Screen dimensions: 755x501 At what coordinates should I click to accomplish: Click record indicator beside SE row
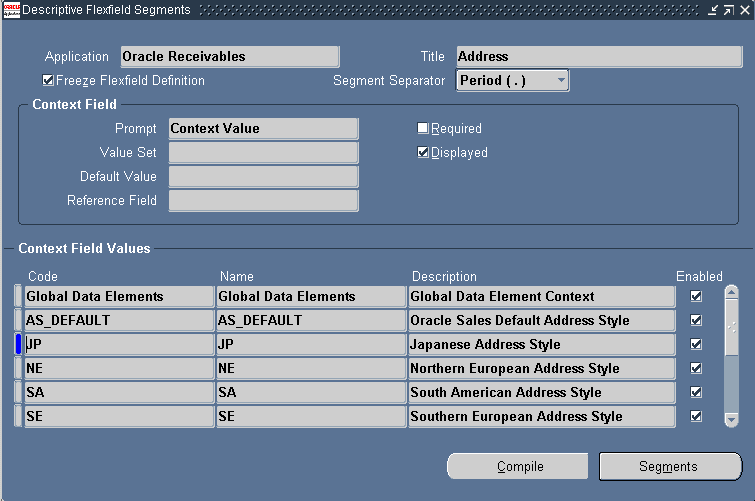pos(18,417)
